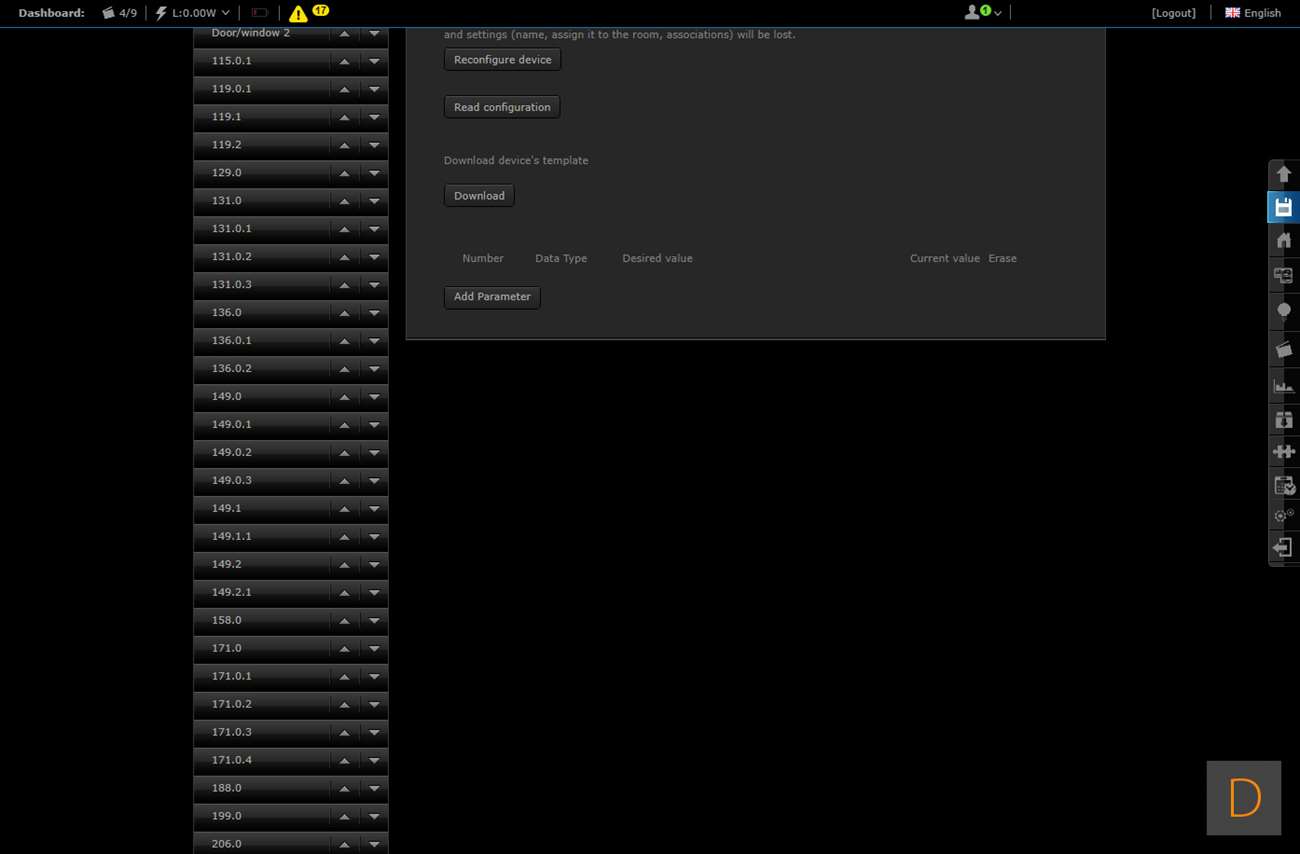Click the Data Type column header
The image size is (1300, 854).
click(561, 258)
